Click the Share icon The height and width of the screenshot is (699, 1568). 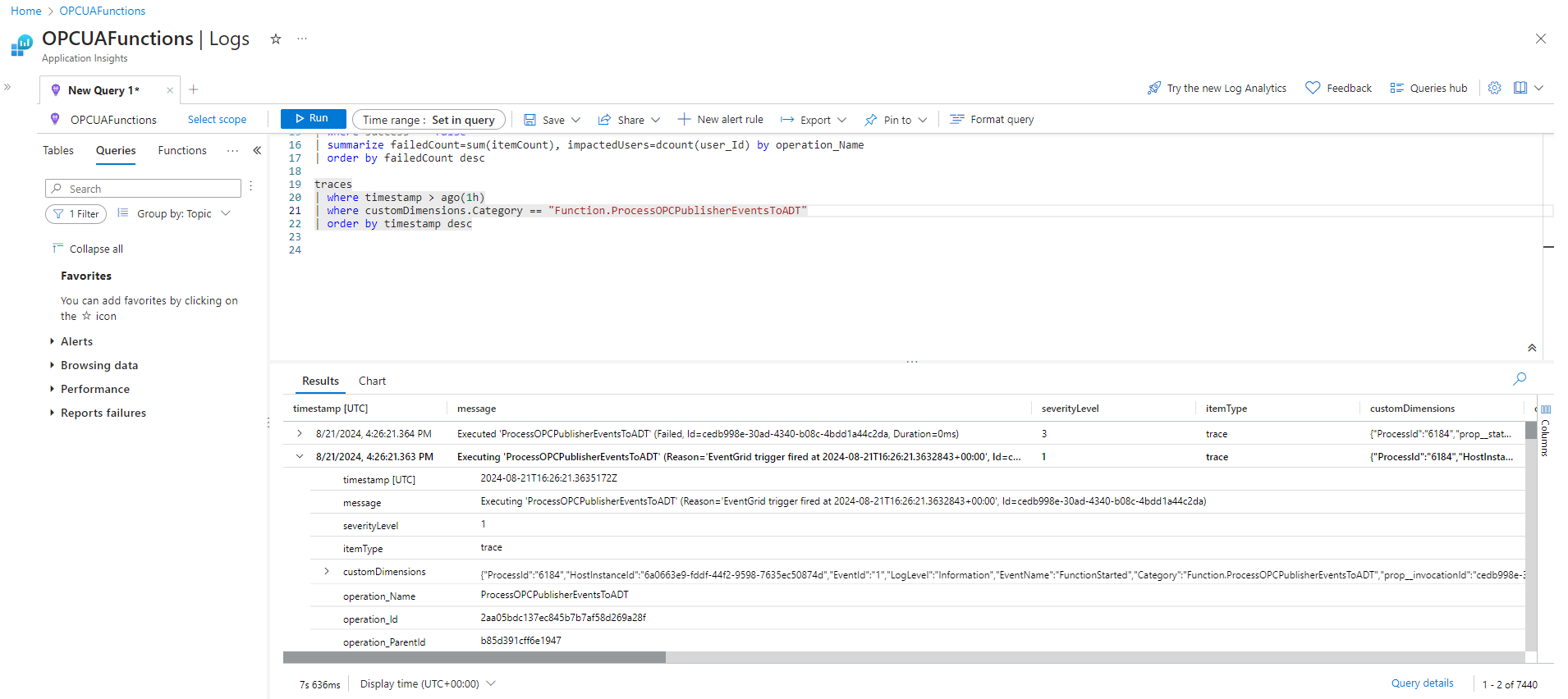604,120
